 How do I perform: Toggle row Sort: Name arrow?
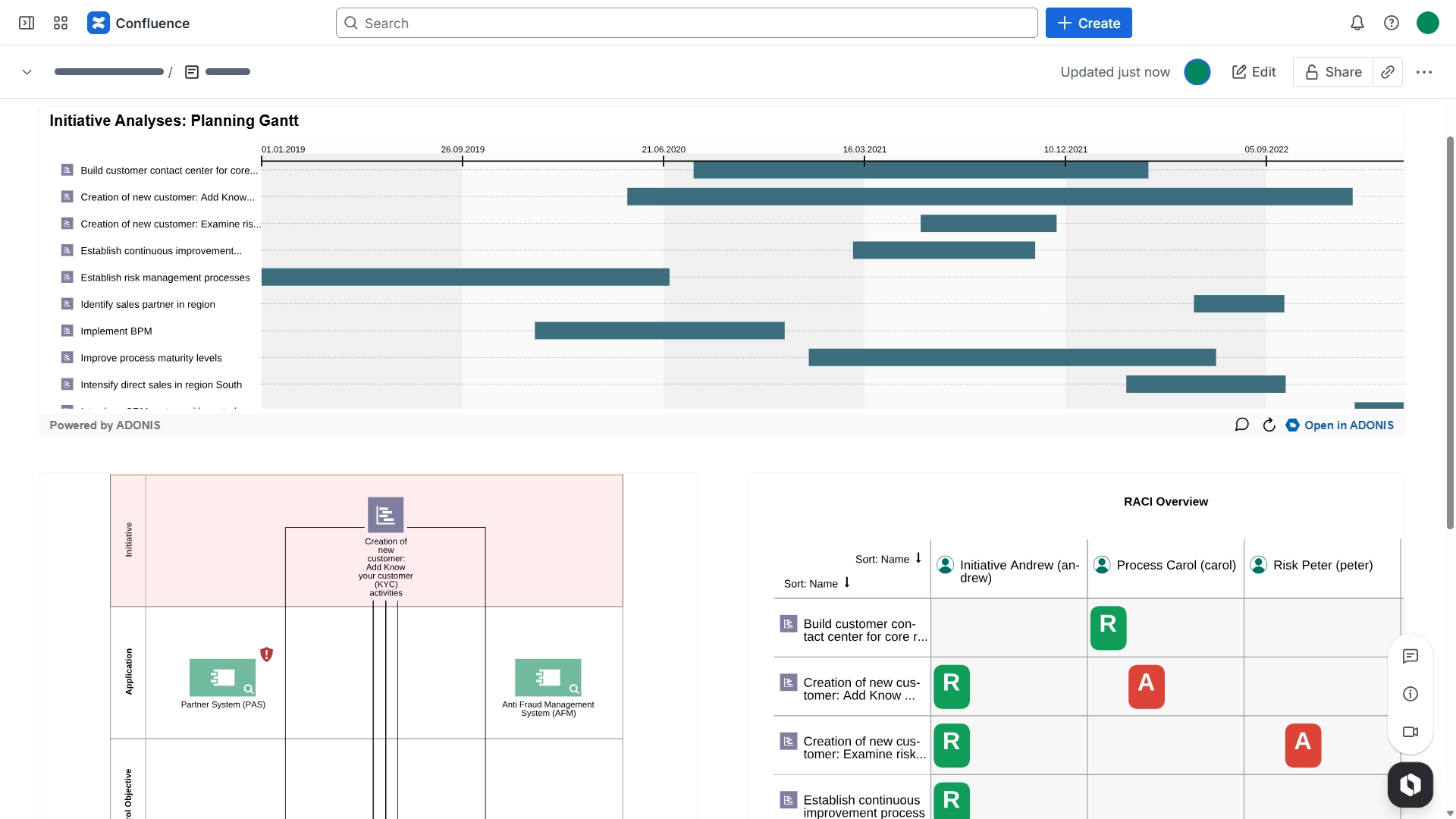[x=847, y=582]
